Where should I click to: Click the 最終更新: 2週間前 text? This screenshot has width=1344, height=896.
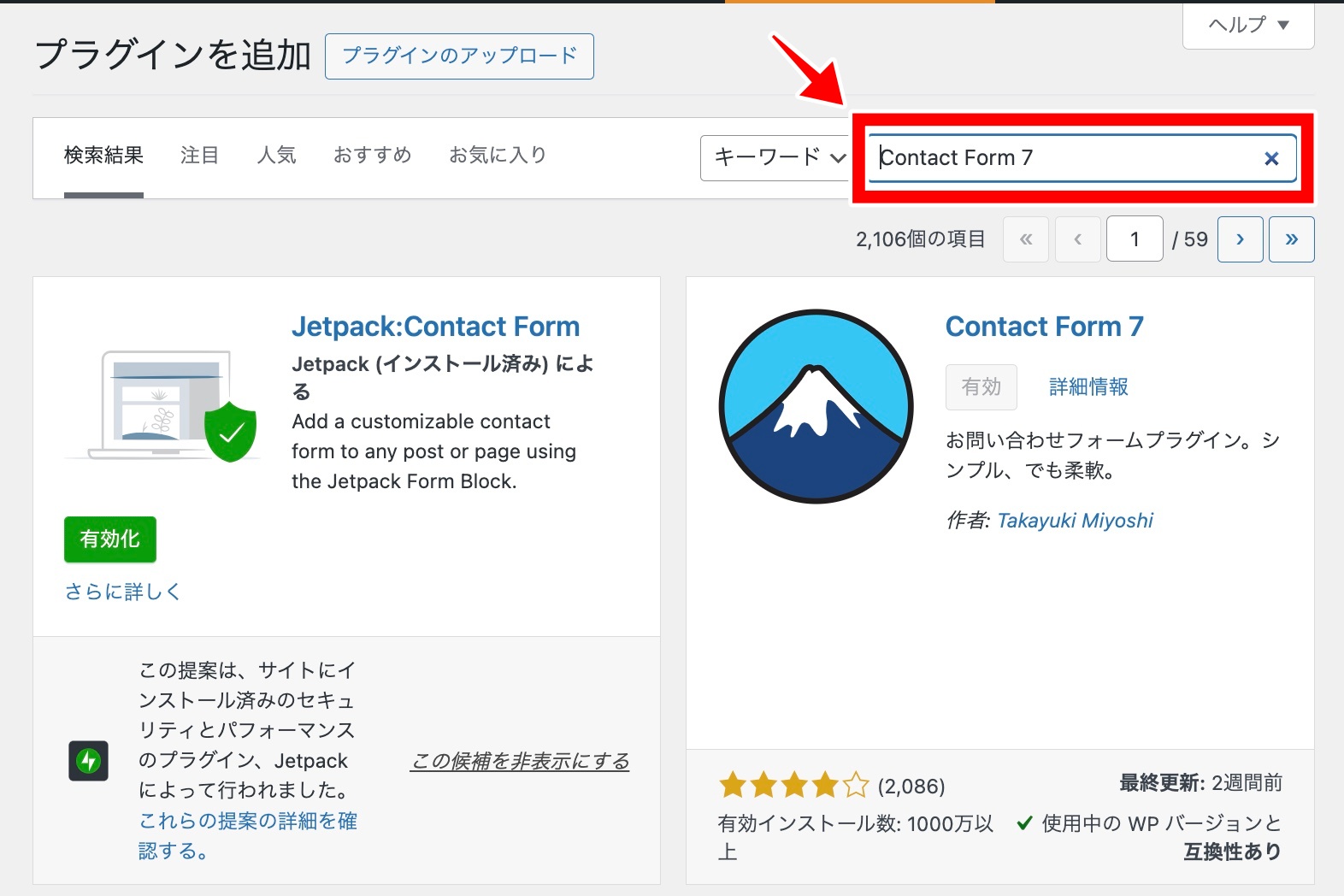(x=1201, y=783)
